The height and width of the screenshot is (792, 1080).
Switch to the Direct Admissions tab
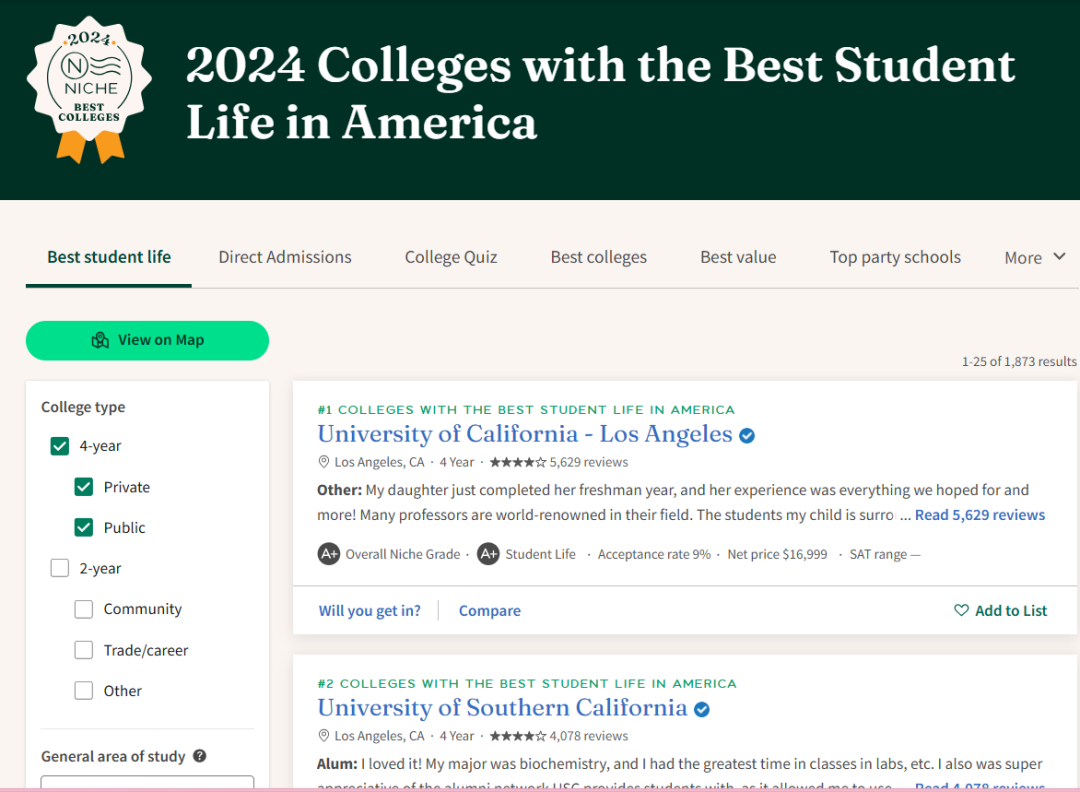(x=285, y=257)
